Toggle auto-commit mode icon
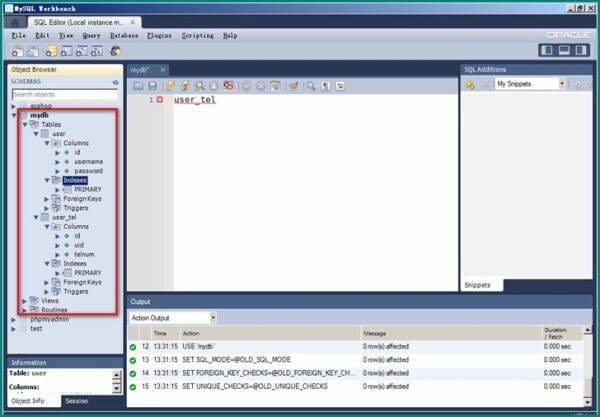 (x=275, y=86)
